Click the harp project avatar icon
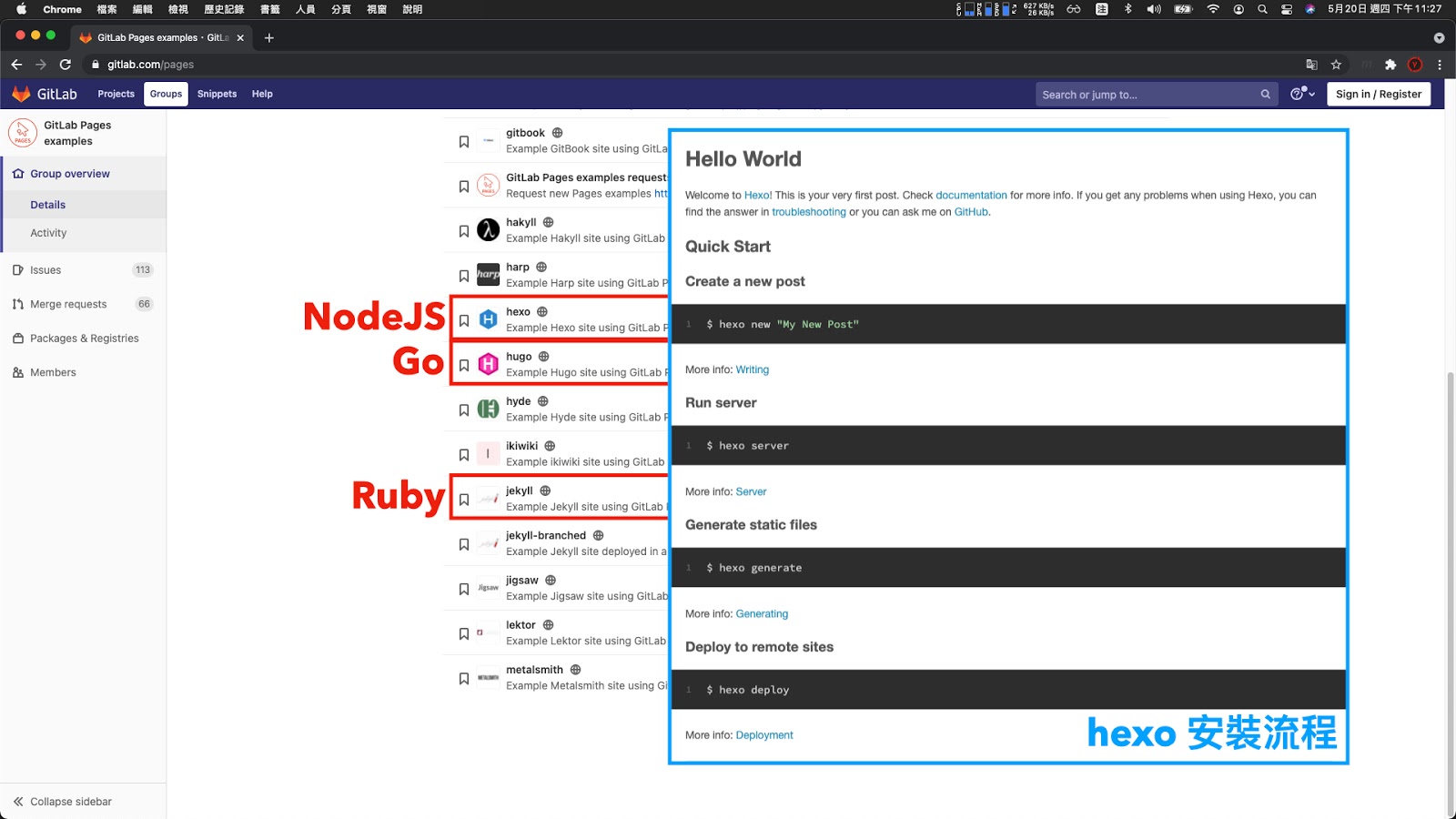The width and height of the screenshot is (1456, 819). [x=489, y=275]
